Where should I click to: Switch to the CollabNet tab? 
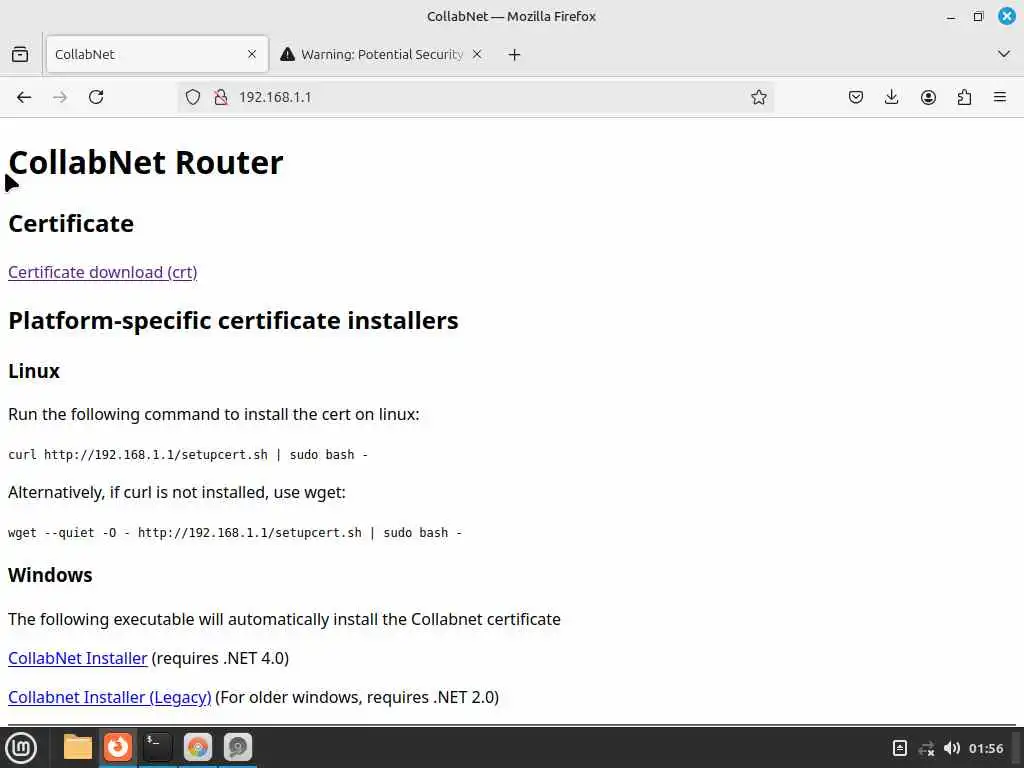pyautogui.click(x=157, y=54)
